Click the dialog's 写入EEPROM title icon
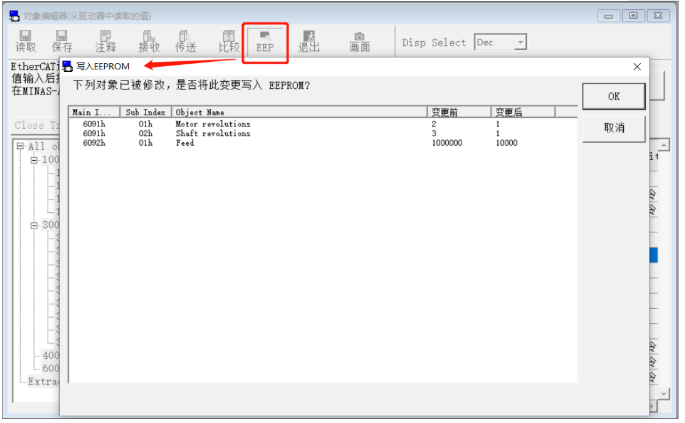The image size is (685, 423). (x=67, y=66)
